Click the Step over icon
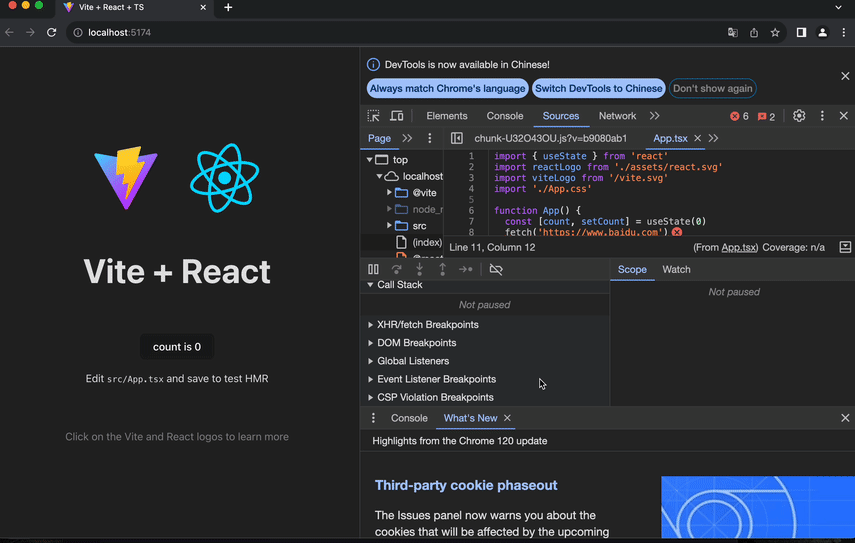 pos(396,269)
